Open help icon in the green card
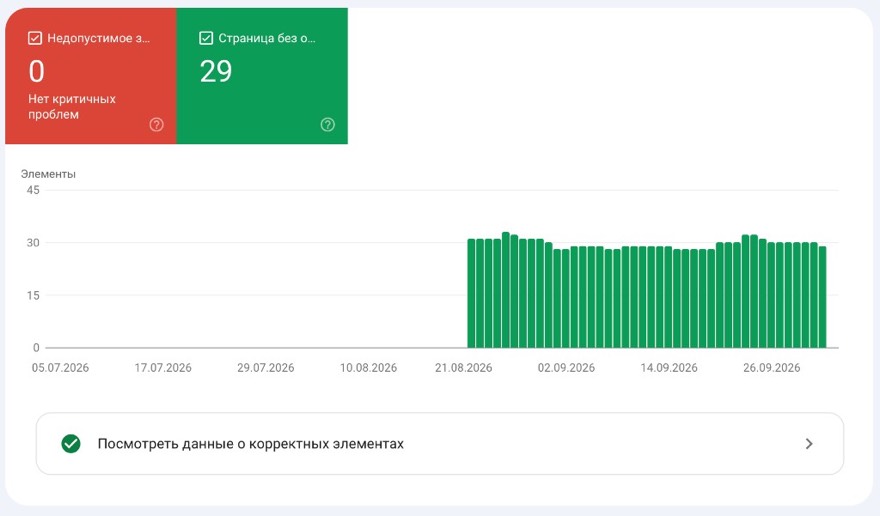 [x=328, y=125]
